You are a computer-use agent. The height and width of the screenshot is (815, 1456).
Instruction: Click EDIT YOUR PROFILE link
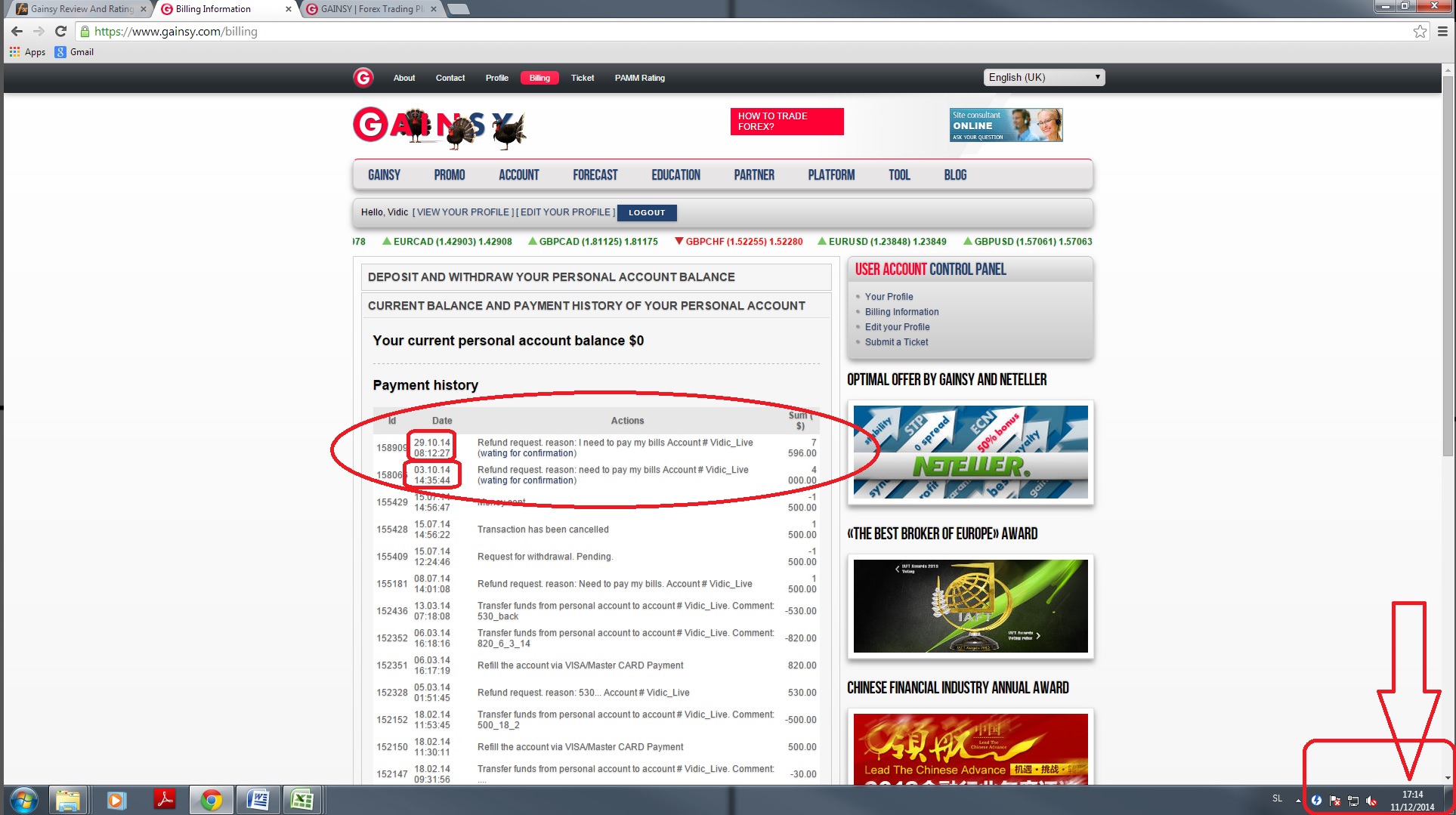tap(565, 212)
